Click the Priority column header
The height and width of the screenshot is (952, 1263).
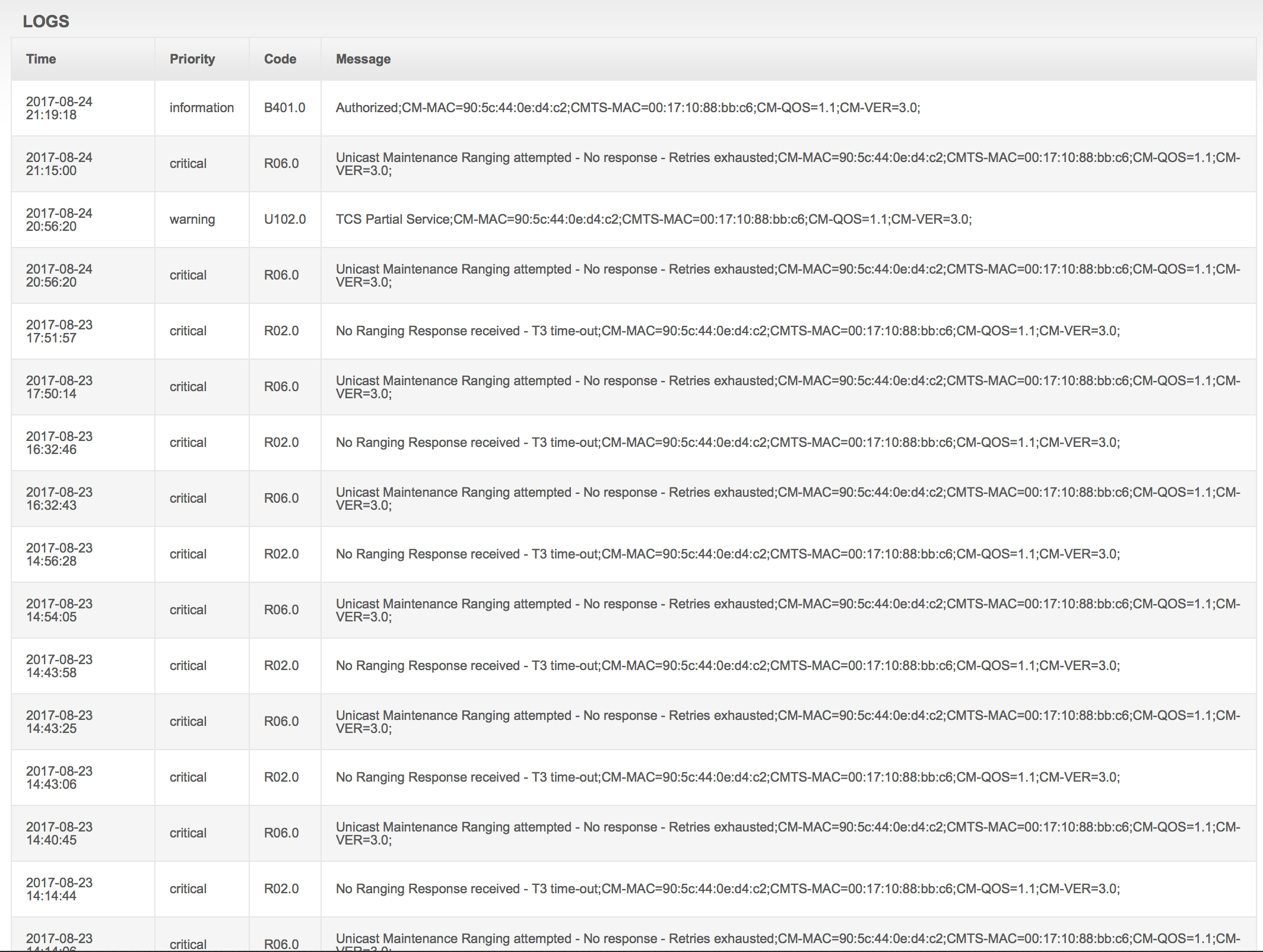192,59
